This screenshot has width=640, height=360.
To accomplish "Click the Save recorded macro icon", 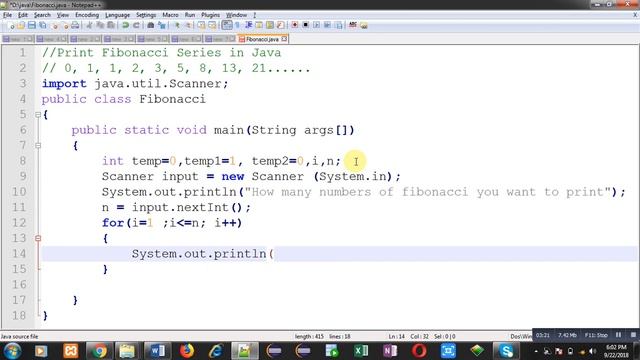I will tap(338, 25).
